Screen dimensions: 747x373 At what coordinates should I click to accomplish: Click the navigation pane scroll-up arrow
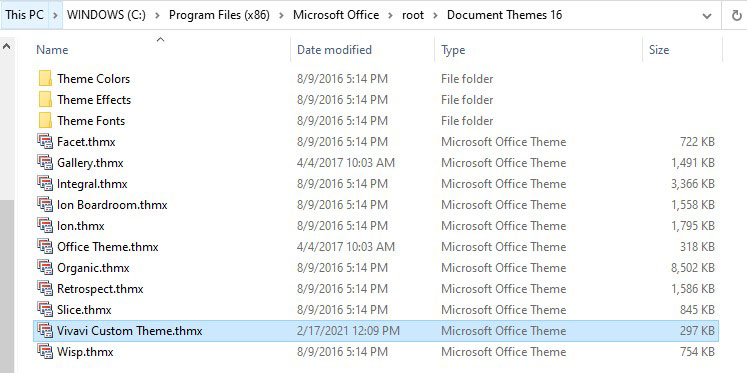[7, 47]
